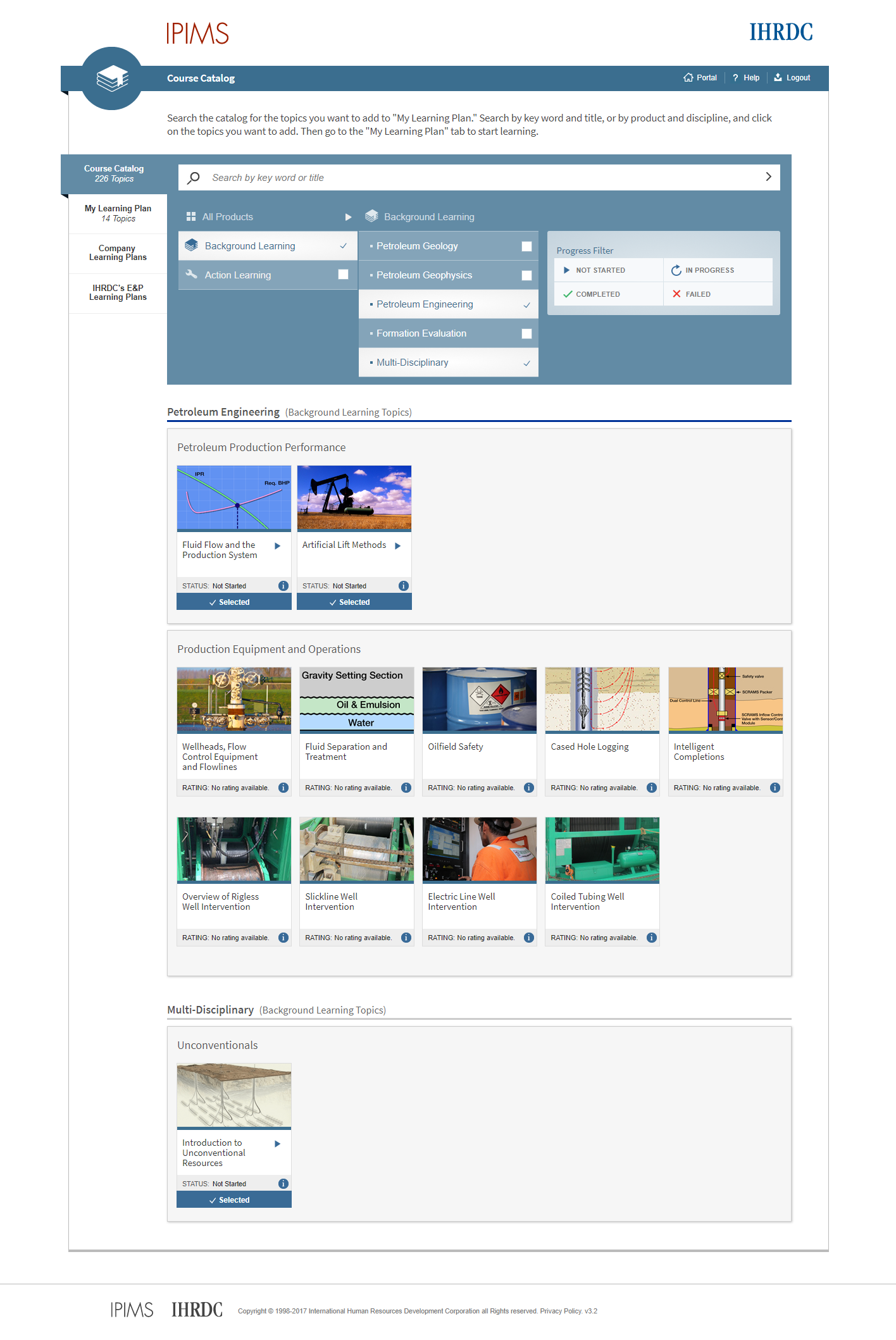Open info icon for Intelligent Completions
This screenshot has width=896, height=1340.
click(775, 788)
